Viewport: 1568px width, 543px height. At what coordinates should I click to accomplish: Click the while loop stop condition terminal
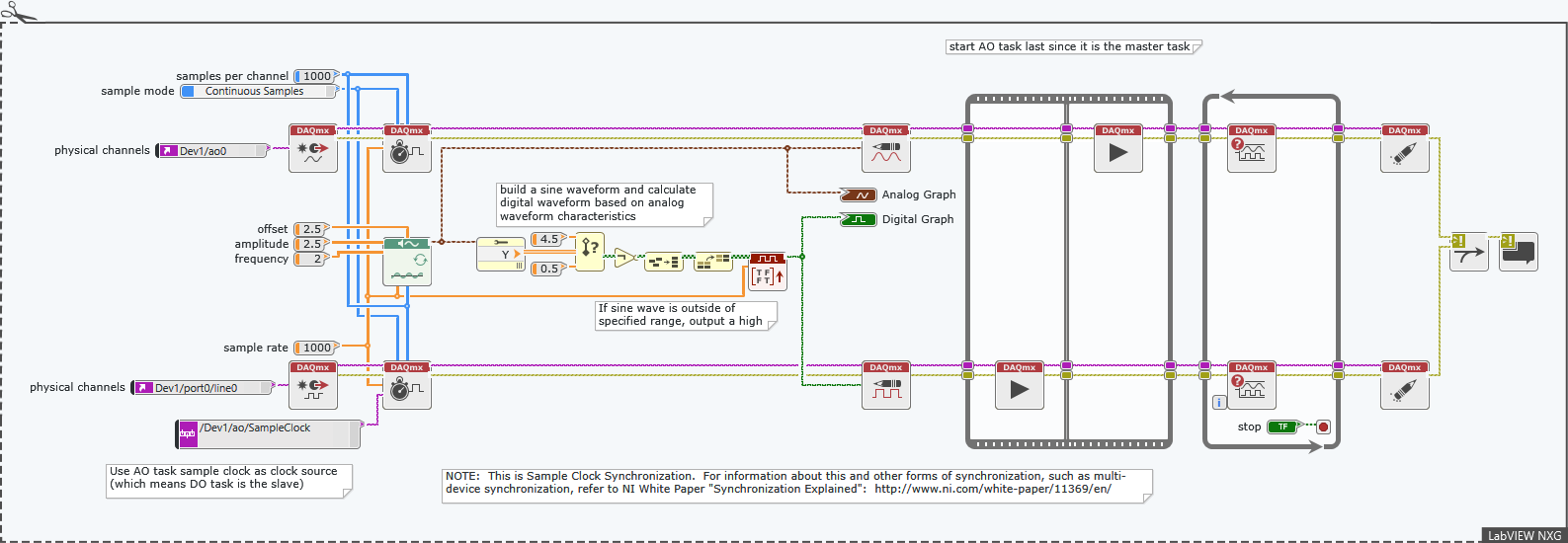(1323, 427)
